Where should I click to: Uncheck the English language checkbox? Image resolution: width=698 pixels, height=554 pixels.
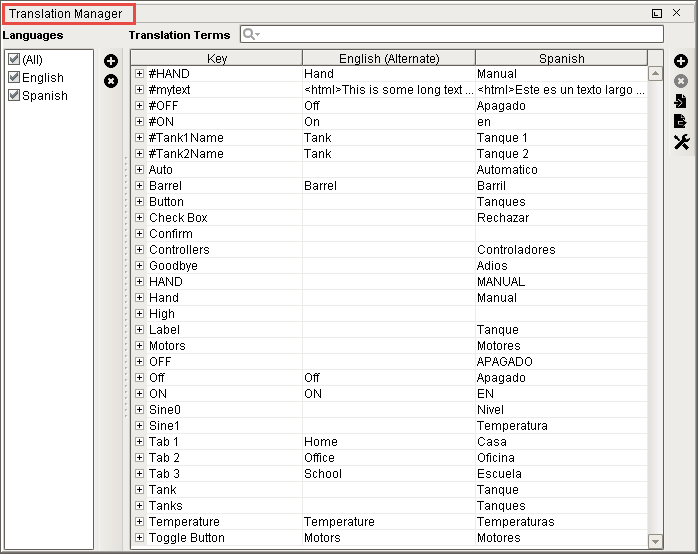(14, 77)
